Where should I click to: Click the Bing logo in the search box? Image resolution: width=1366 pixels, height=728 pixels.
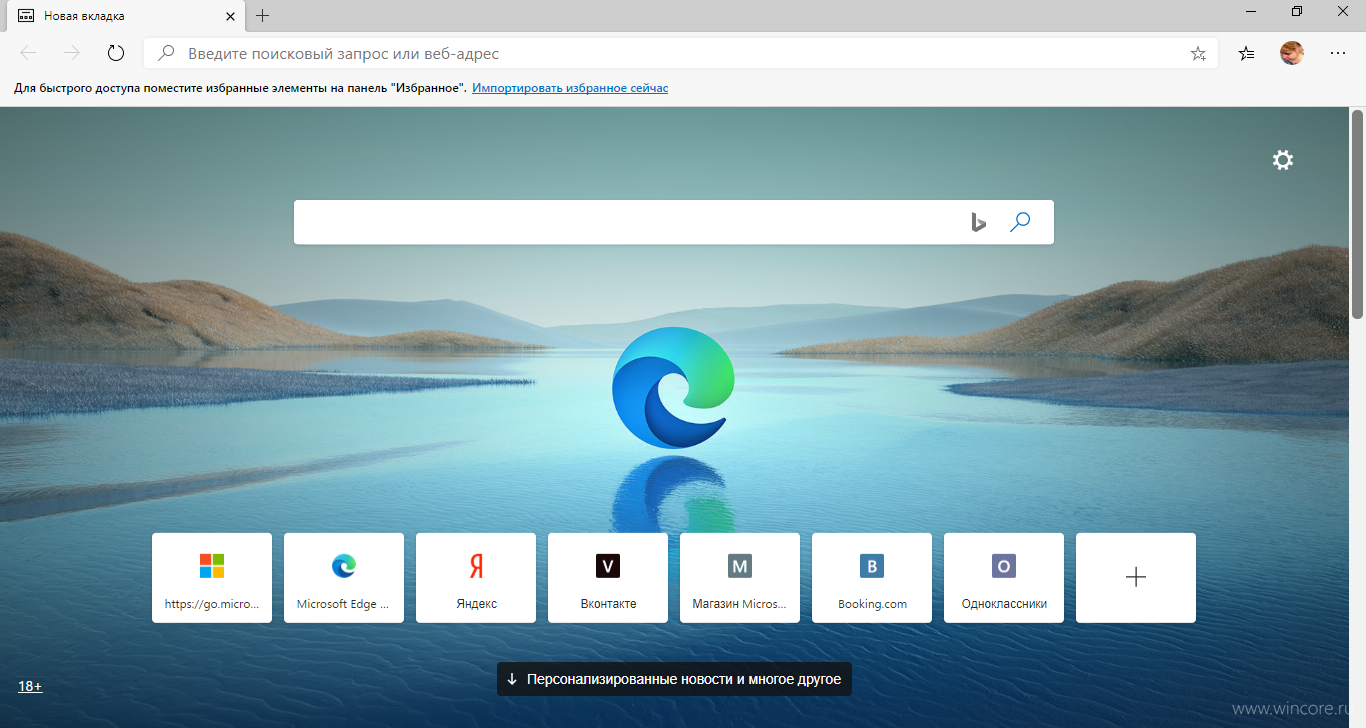[x=978, y=222]
